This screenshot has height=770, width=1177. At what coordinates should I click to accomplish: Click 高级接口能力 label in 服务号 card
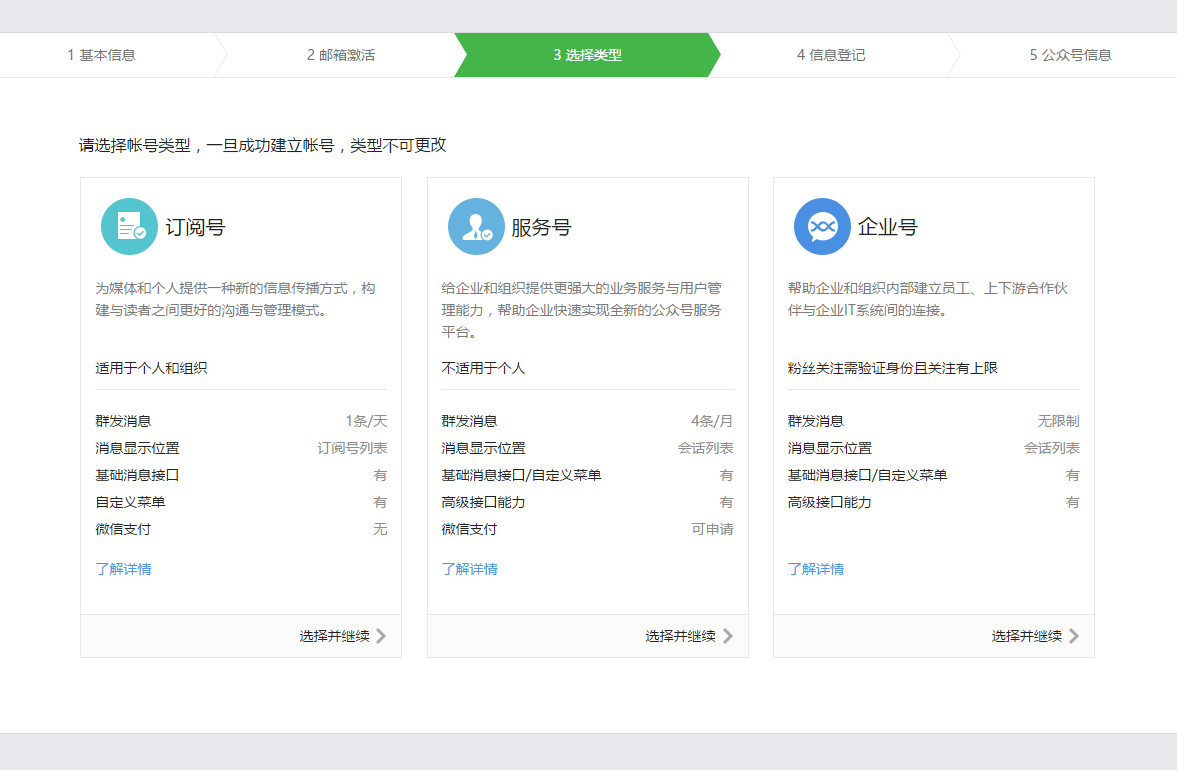pos(483,502)
